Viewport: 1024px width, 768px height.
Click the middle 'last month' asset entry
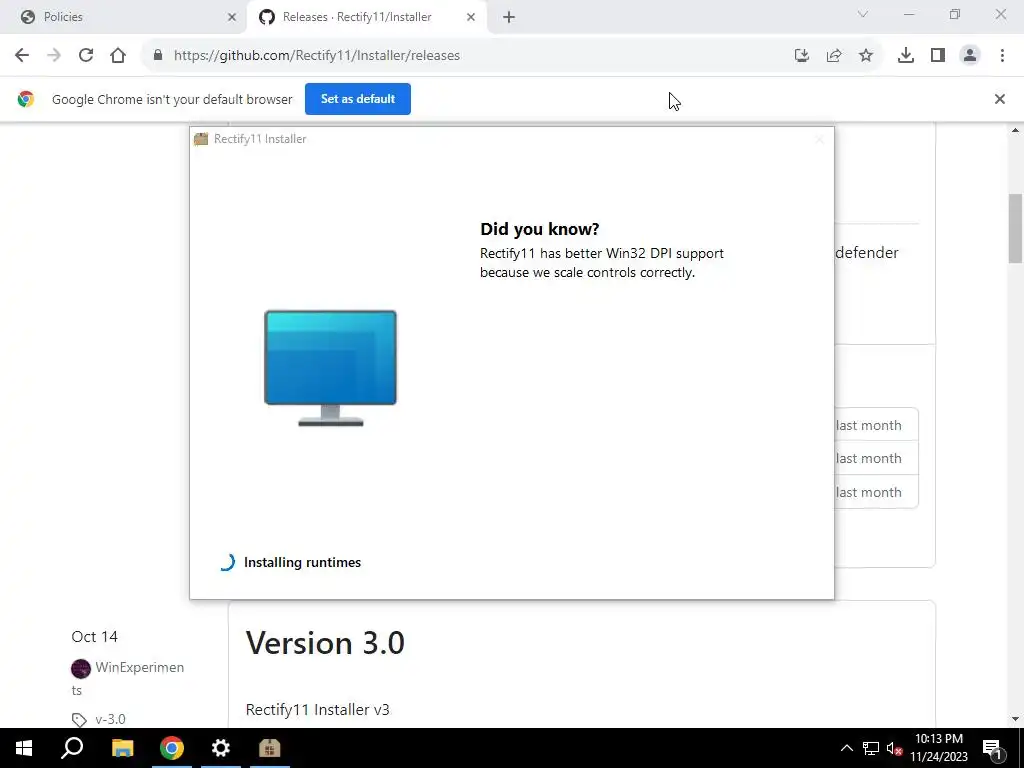click(x=868, y=458)
